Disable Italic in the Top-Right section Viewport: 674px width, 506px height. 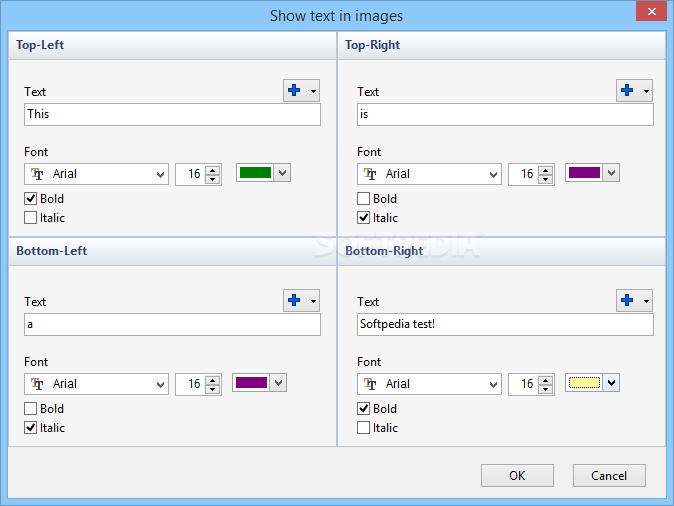pos(364,218)
